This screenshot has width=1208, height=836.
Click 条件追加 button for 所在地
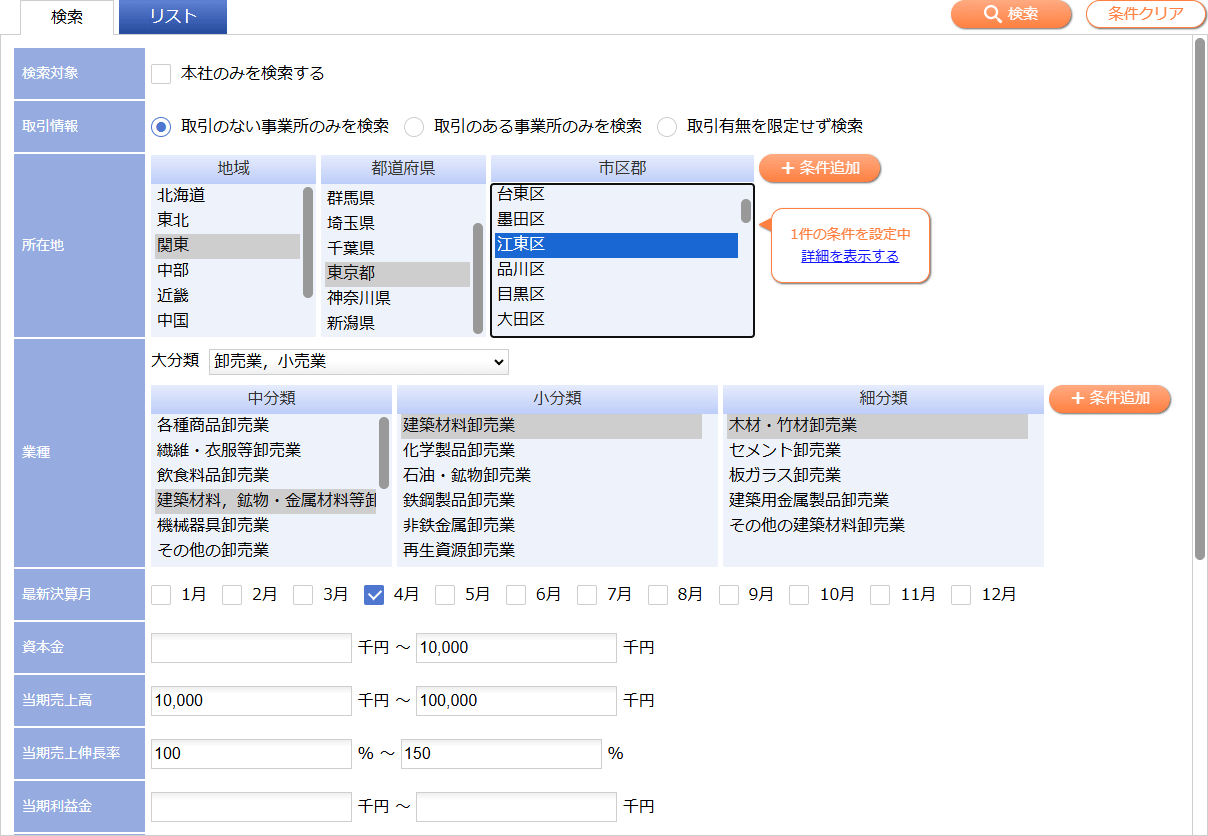(820, 168)
